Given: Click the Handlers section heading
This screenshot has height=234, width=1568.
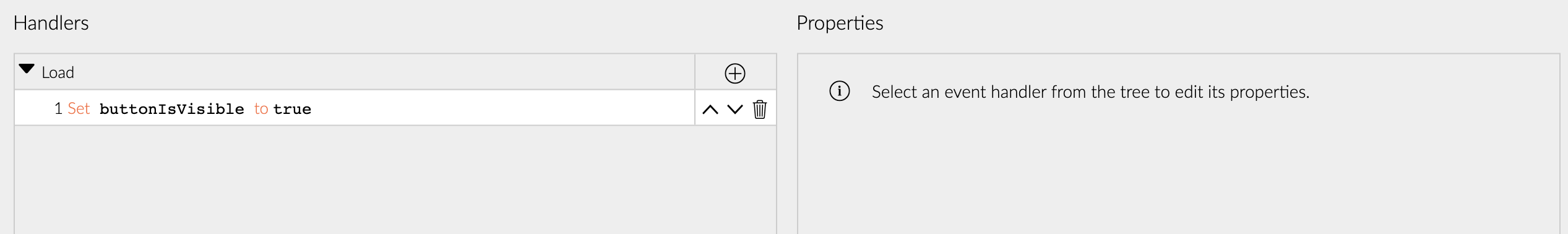Looking at the screenshot, I should click(51, 23).
